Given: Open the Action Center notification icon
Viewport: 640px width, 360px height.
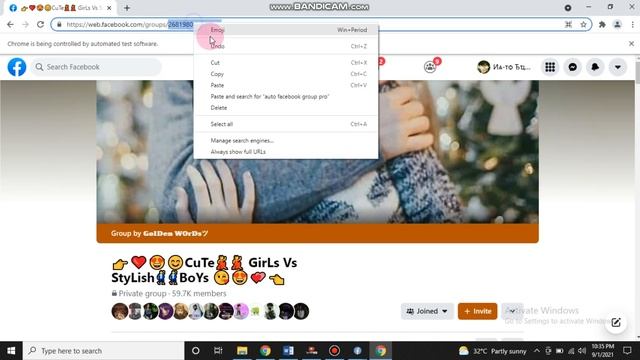Looking at the screenshot, I should 627,351.
